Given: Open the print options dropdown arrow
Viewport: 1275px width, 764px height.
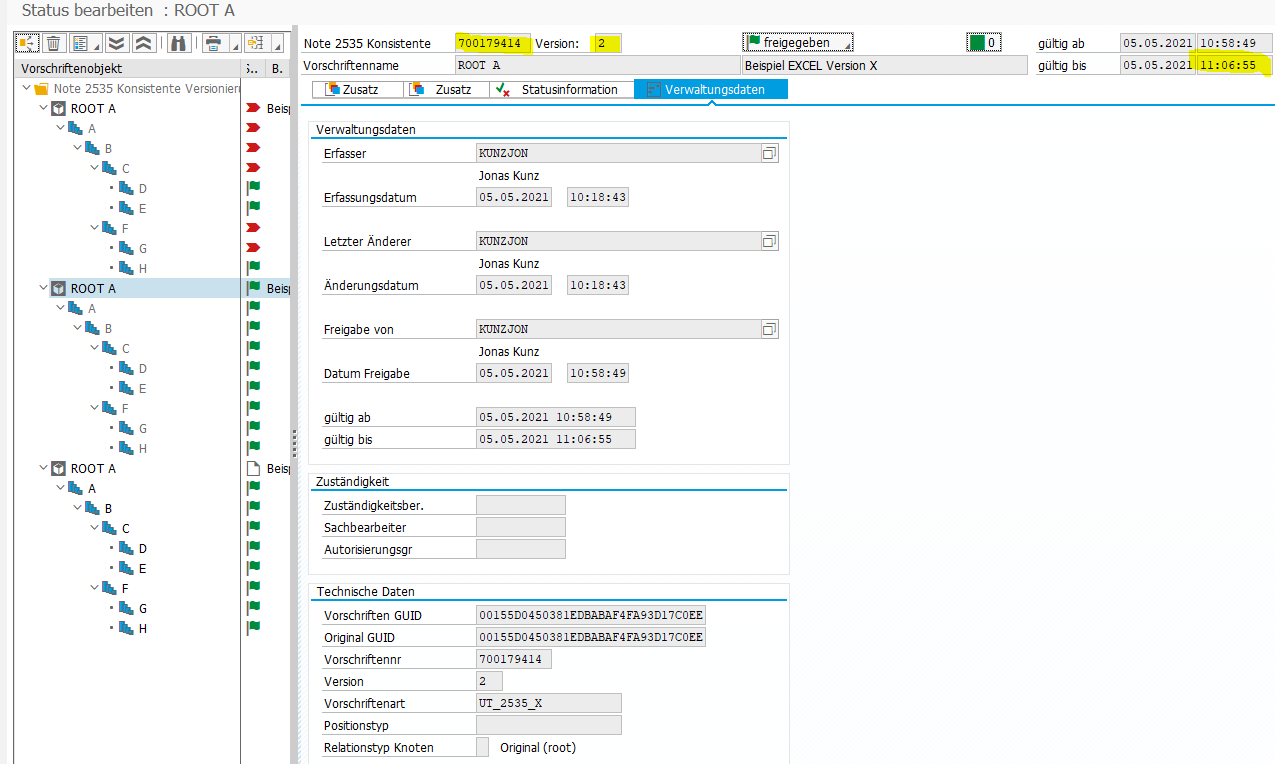Looking at the screenshot, I should point(235,47).
